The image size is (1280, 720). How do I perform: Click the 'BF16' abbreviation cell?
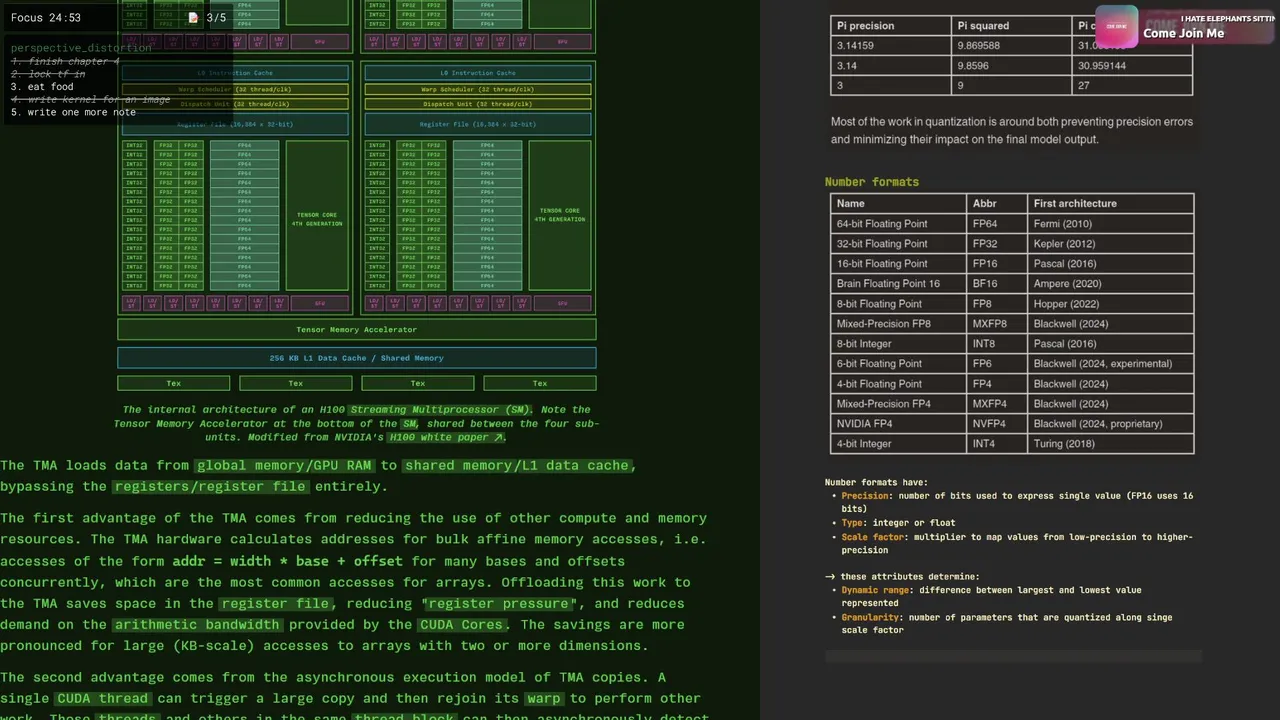pyautogui.click(x=998, y=283)
